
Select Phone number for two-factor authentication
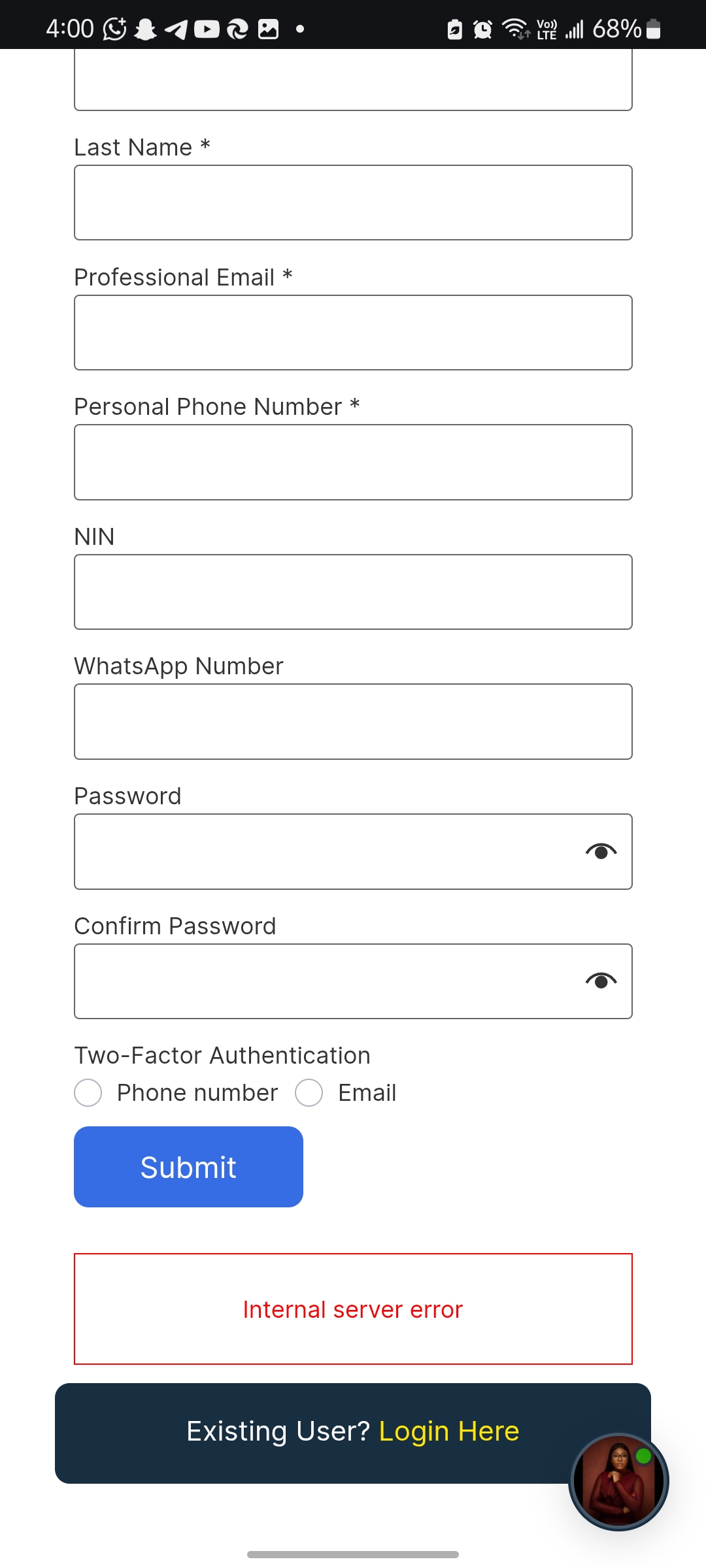click(x=88, y=1092)
